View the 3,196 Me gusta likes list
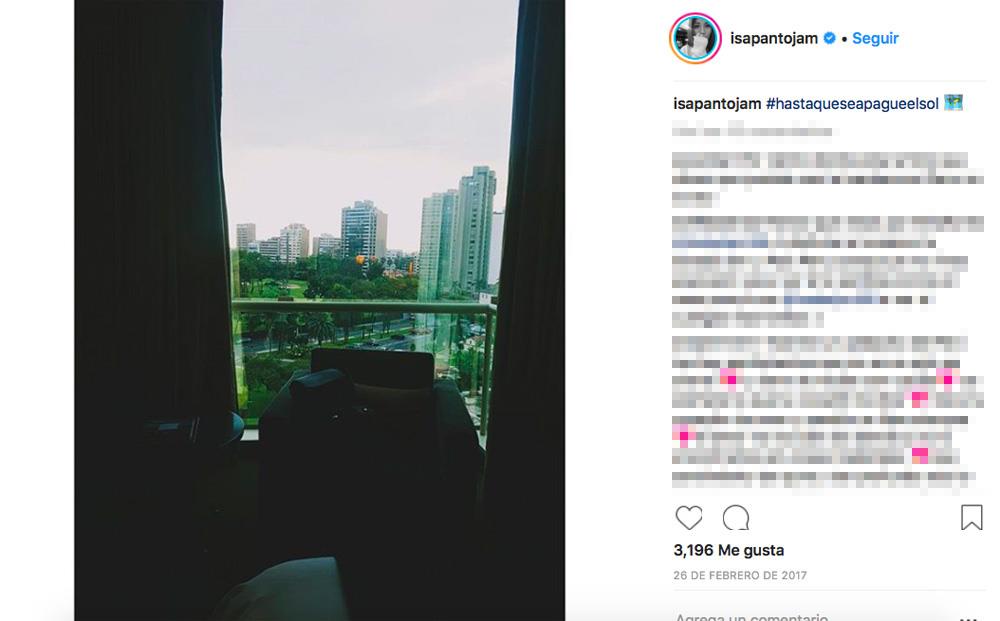1000x621 pixels. (728, 550)
